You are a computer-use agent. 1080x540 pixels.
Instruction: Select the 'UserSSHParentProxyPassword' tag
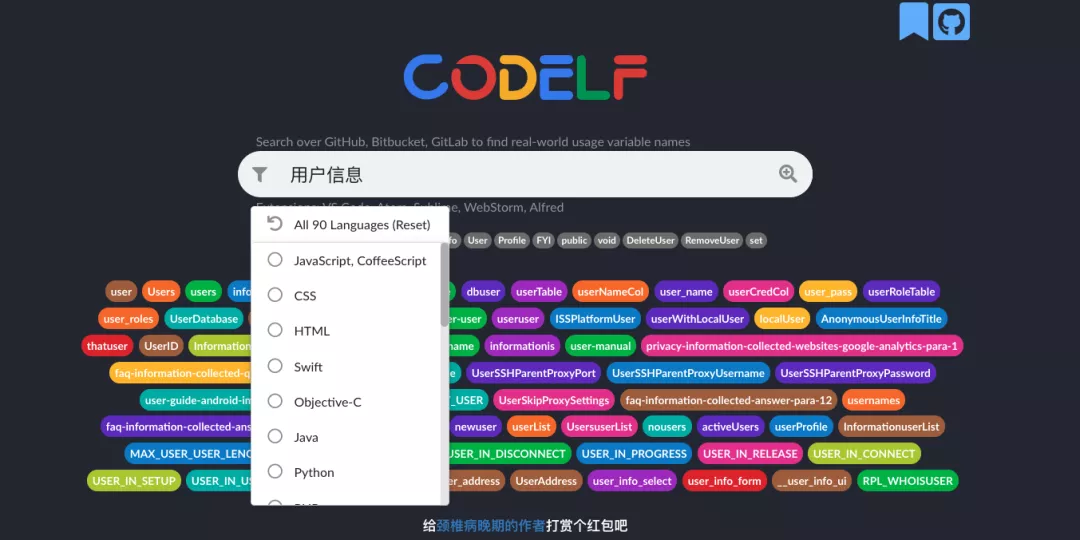click(x=855, y=373)
